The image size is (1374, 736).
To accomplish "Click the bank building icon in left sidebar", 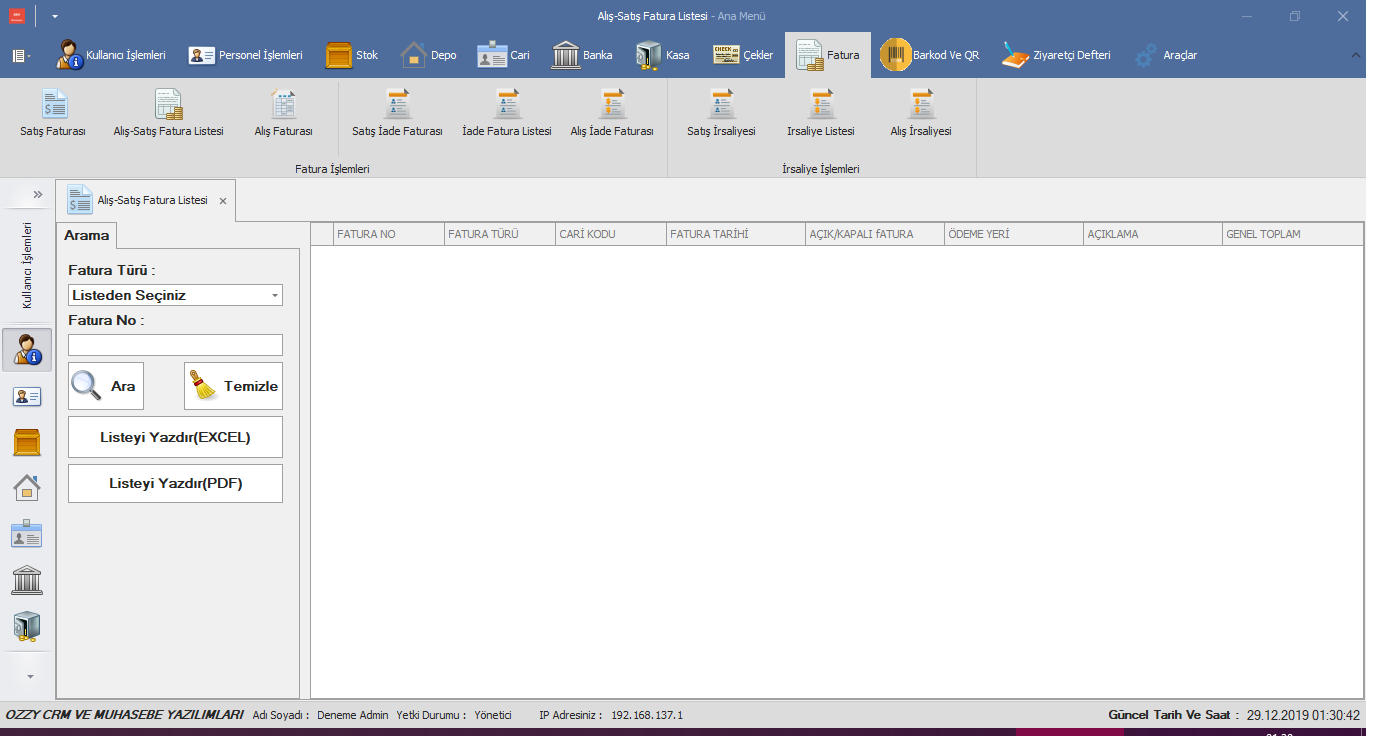I will point(27,580).
